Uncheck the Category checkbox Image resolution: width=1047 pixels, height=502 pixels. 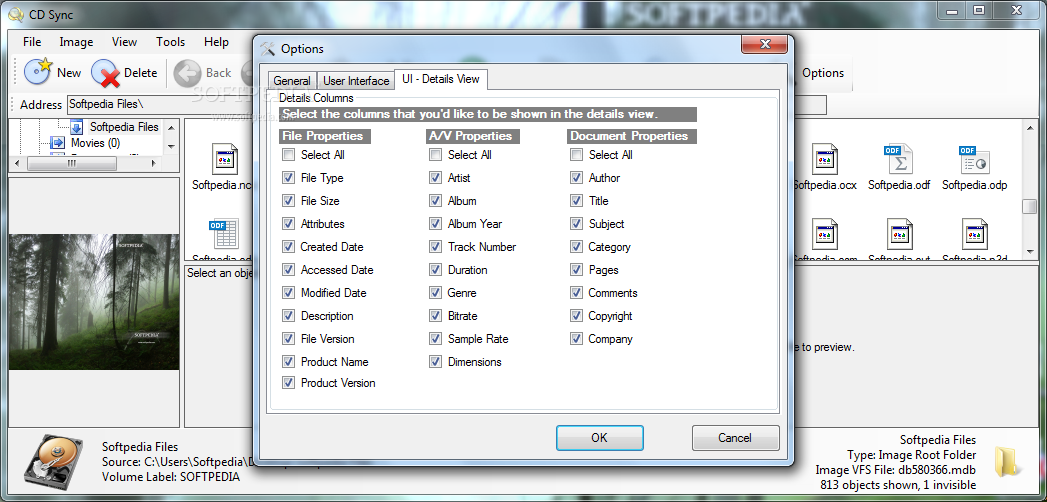coord(576,247)
